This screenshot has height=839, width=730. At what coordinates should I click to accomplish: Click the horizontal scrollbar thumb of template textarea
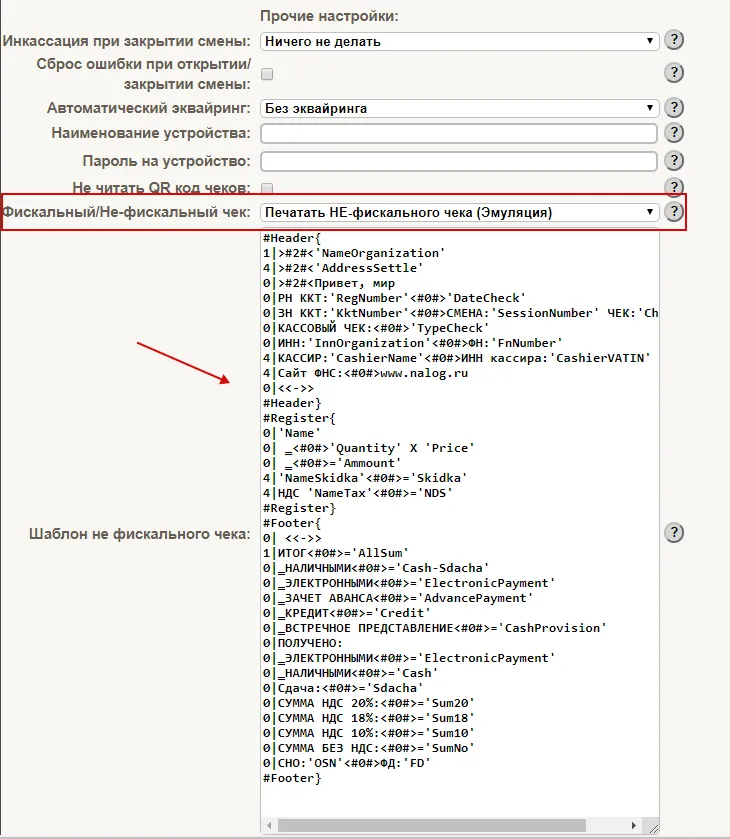[431, 825]
